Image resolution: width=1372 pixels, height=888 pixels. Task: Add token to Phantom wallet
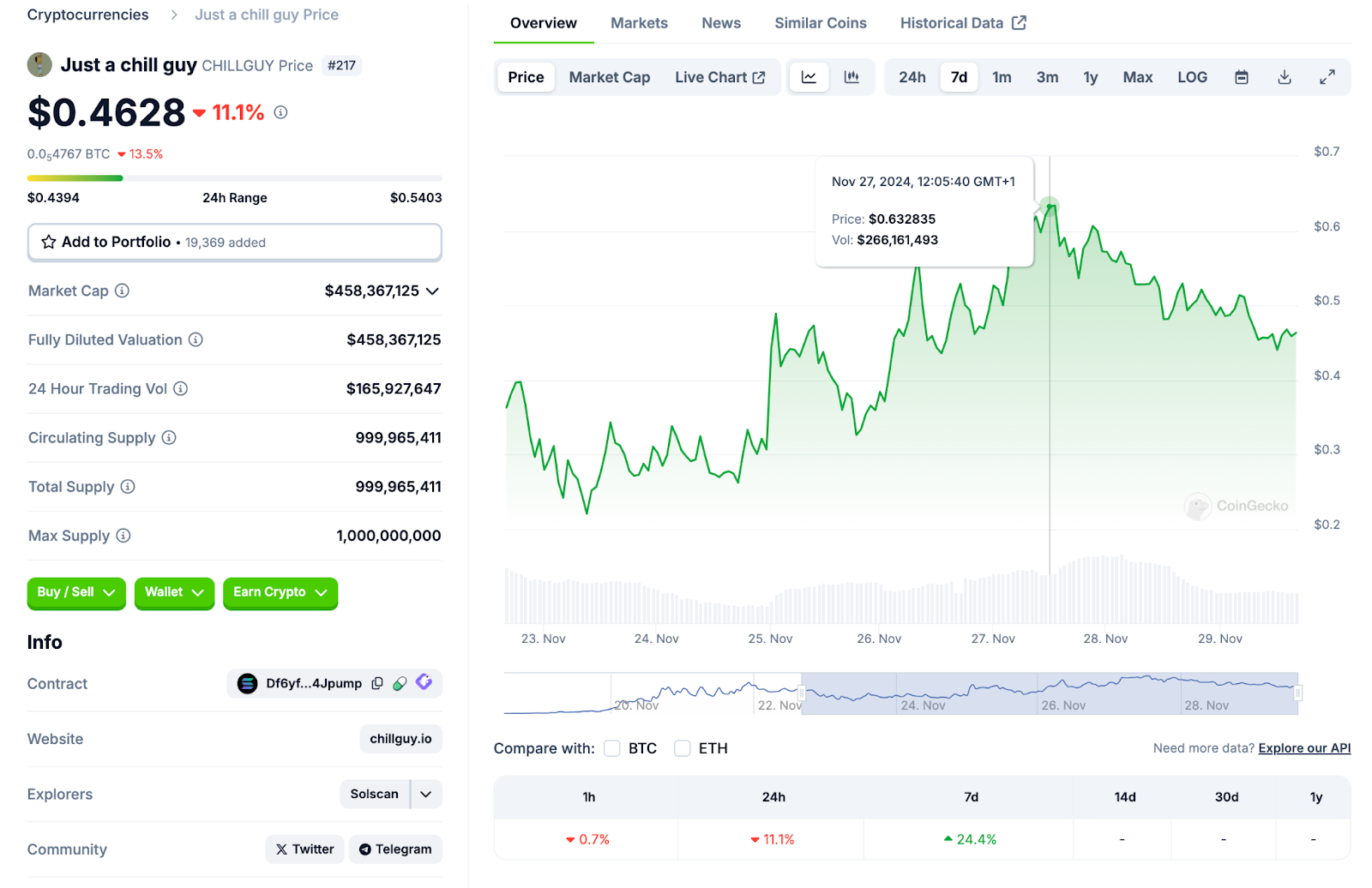tap(424, 683)
